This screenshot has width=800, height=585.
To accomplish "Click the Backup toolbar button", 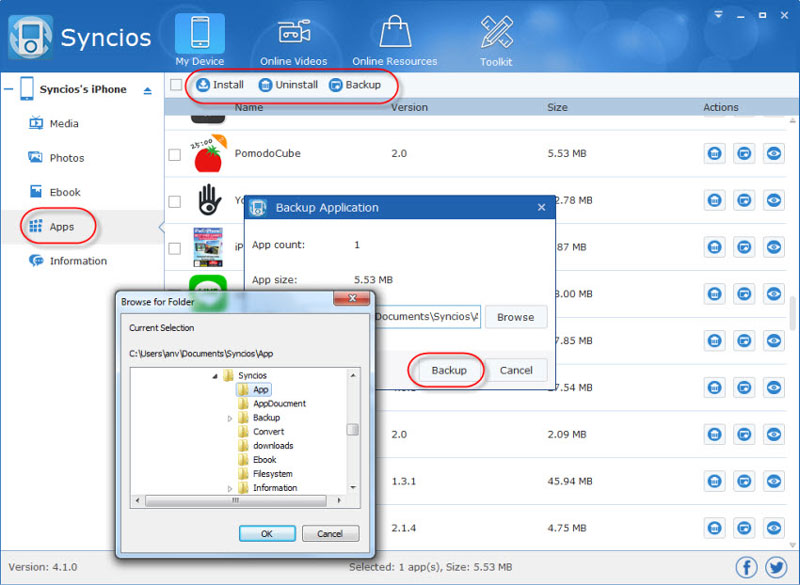I will (x=355, y=85).
